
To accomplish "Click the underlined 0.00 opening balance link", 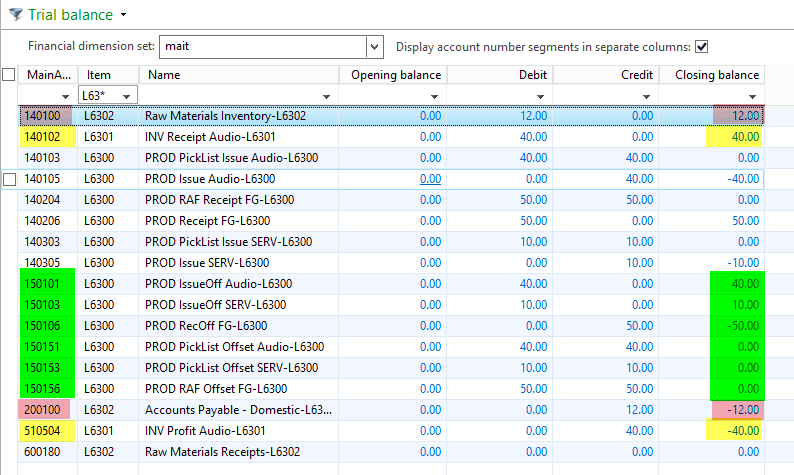I will click(x=430, y=179).
